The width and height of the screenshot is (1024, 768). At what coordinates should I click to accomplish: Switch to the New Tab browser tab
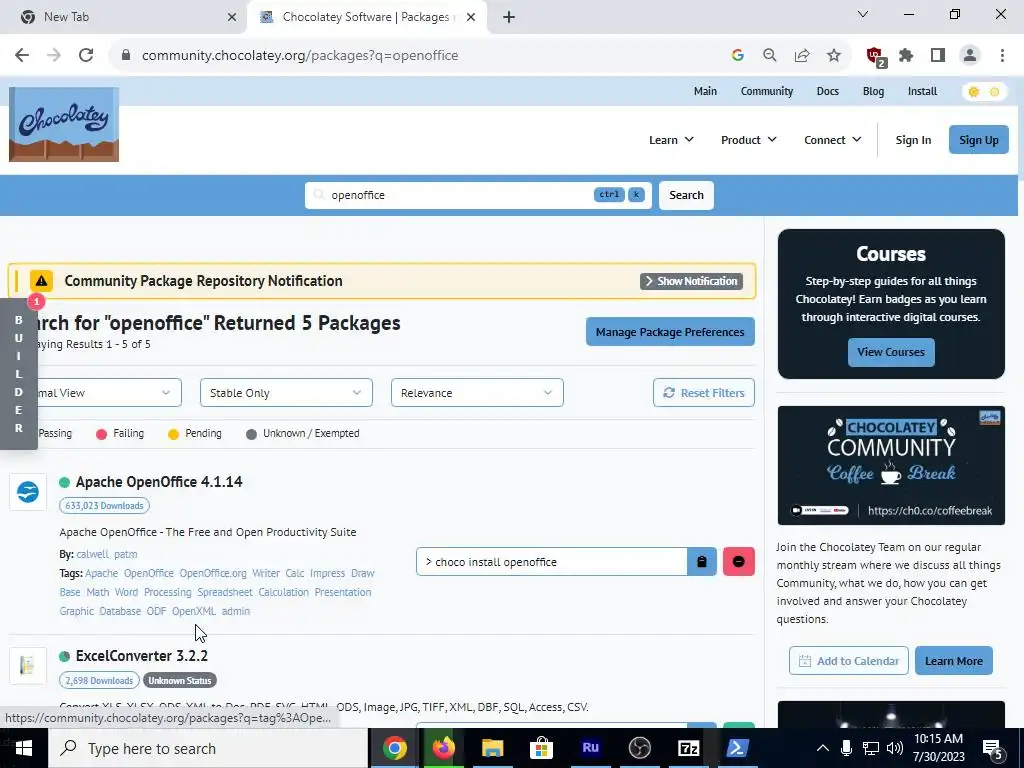(x=124, y=17)
